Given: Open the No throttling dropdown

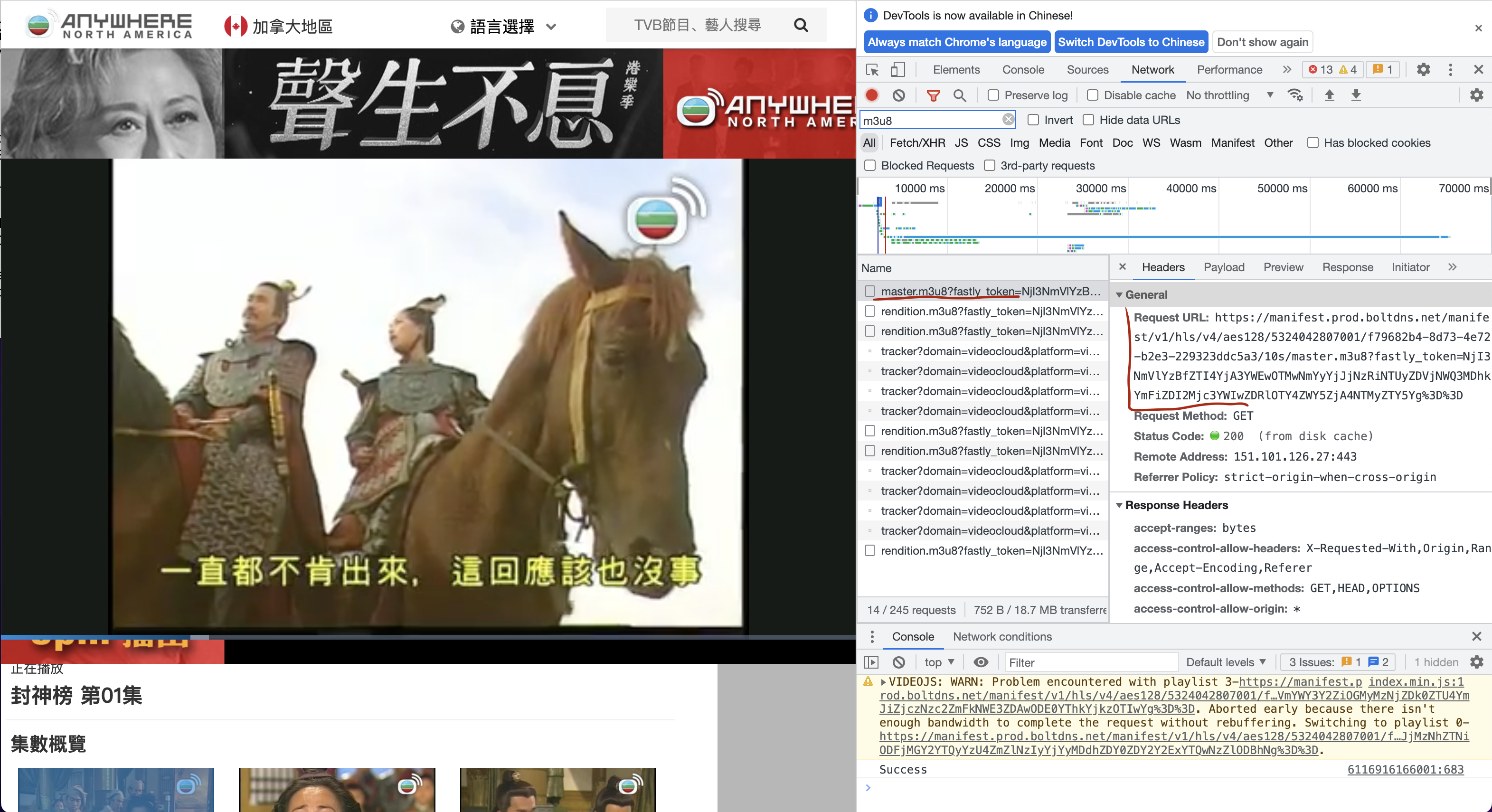Looking at the screenshot, I should pos(1229,95).
